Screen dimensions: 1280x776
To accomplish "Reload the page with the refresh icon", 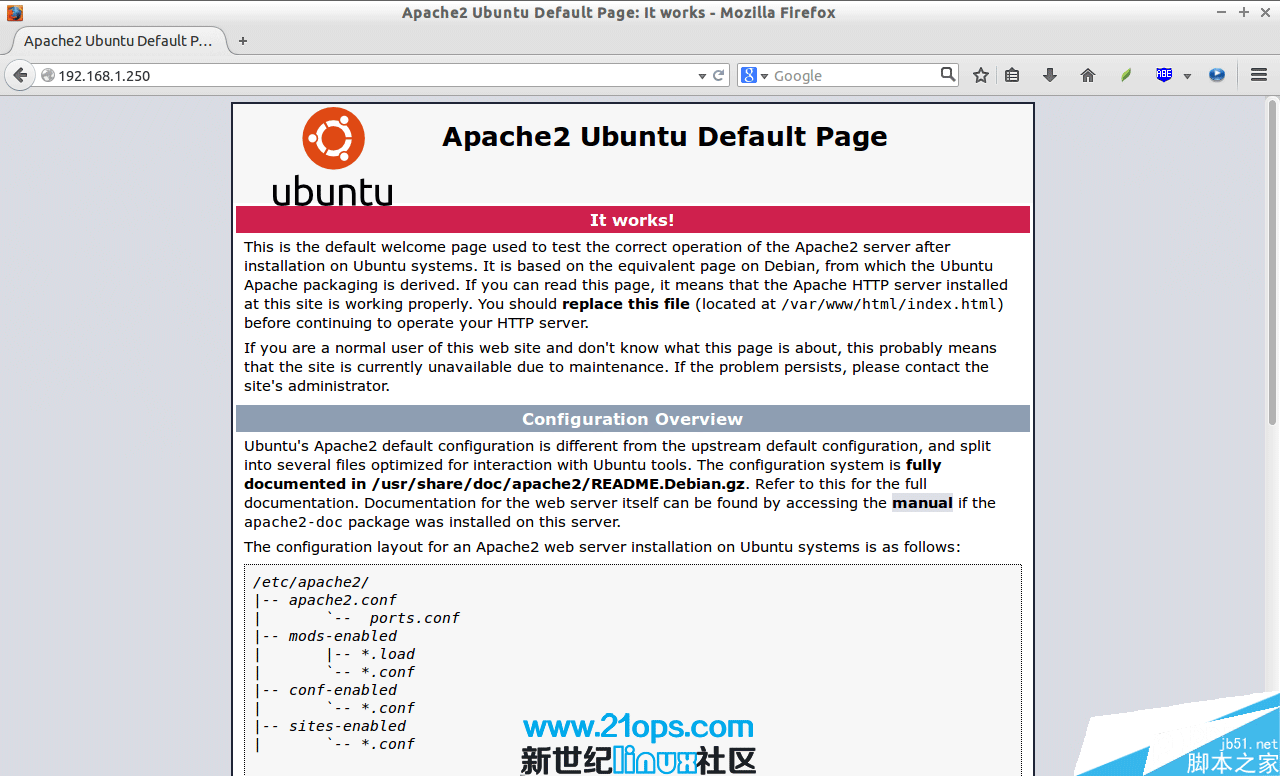I will (x=718, y=76).
